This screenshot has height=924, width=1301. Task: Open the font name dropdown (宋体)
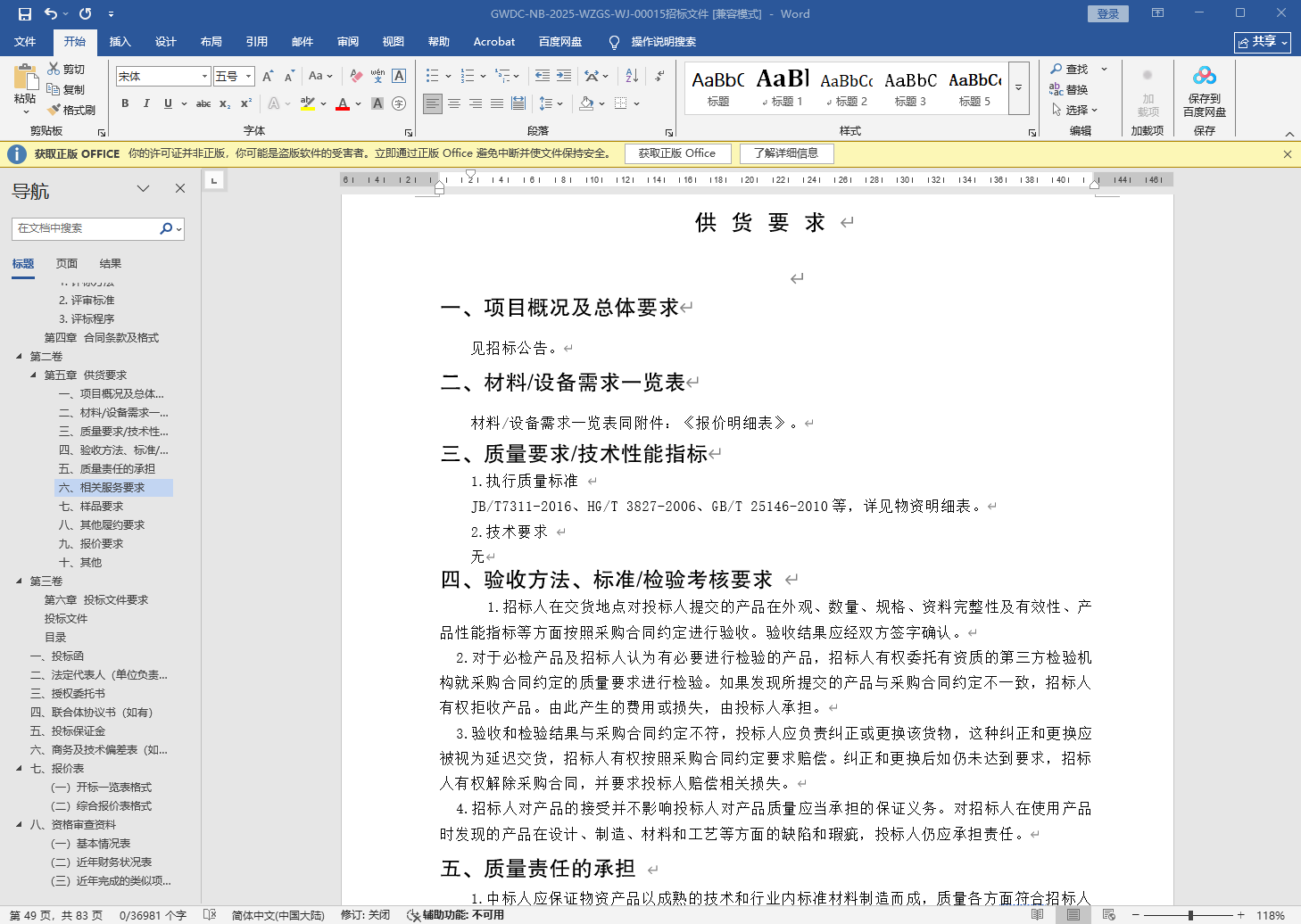coord(204,77)
